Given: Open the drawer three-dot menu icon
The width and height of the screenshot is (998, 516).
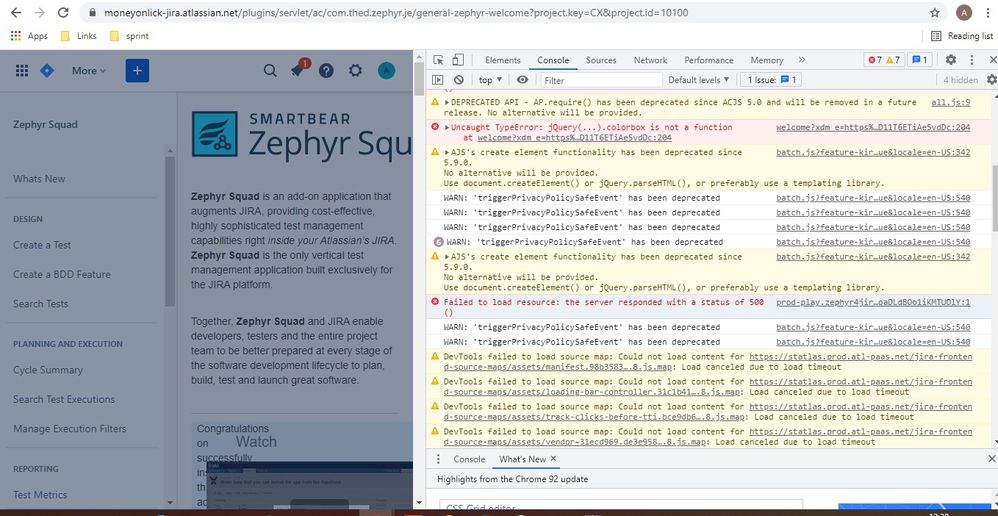Looking at the screenshot, I should (x=438, y=459).
